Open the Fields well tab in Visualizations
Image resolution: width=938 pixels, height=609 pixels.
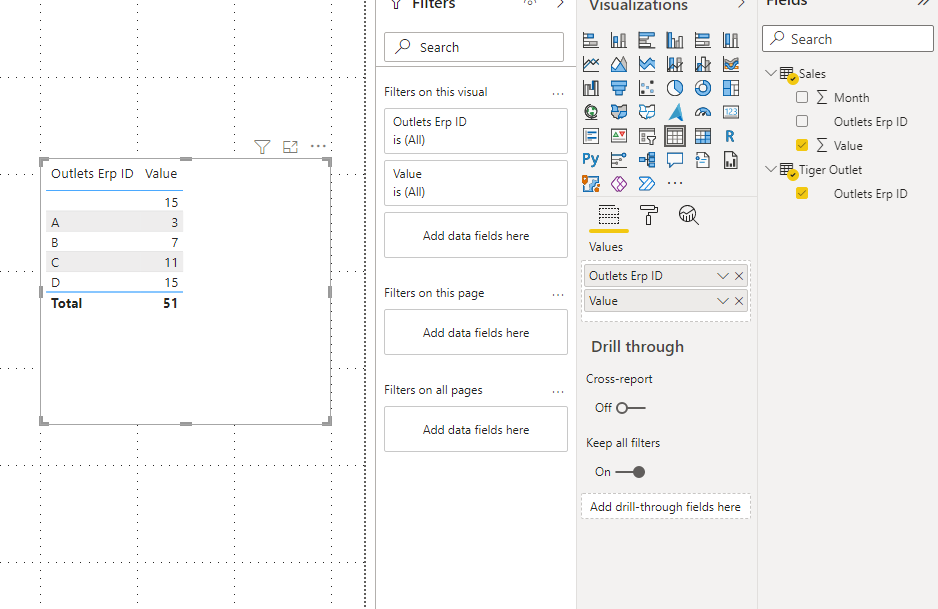coord(608,215)
